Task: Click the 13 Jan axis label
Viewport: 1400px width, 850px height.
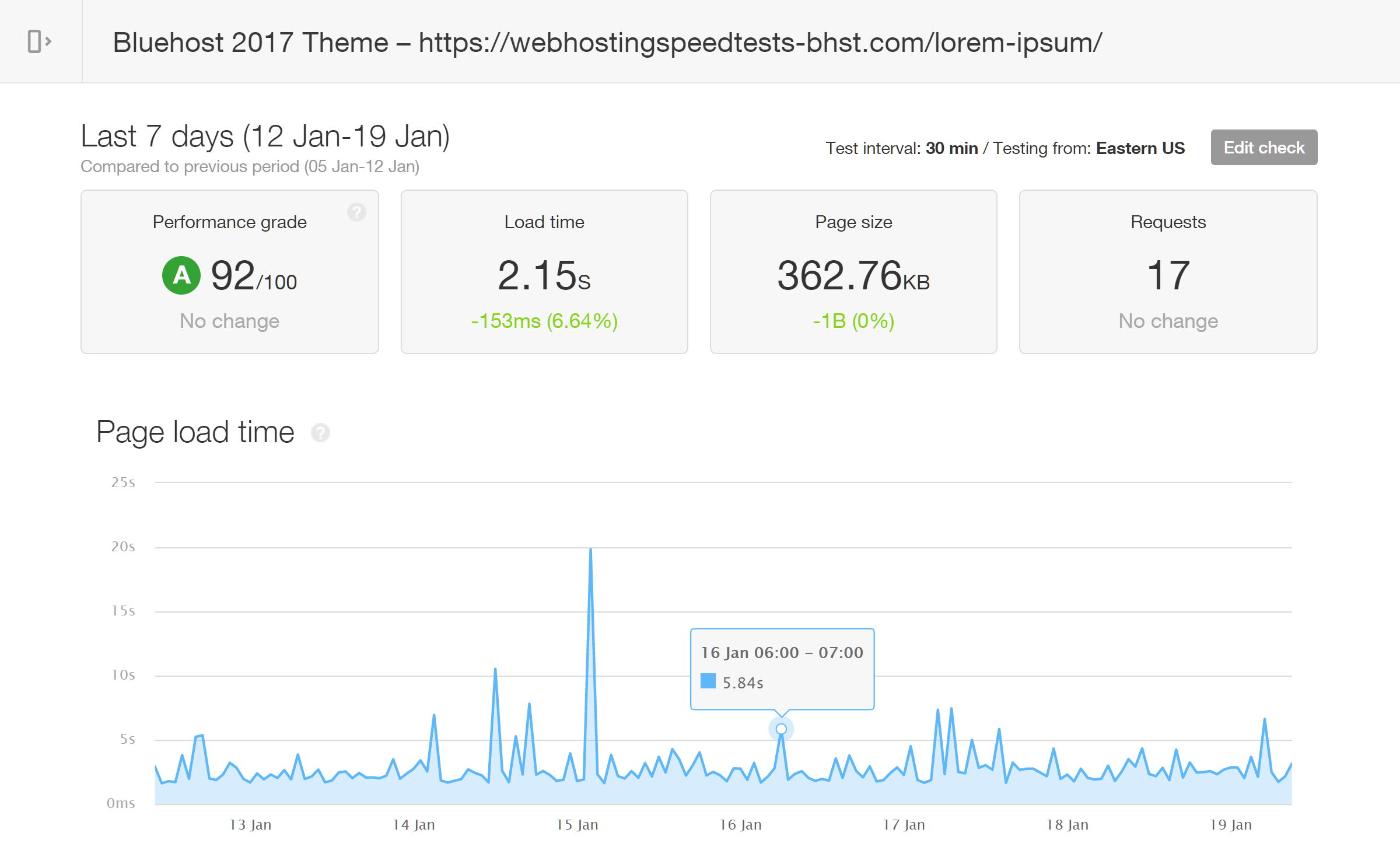Action: [250, 824]
